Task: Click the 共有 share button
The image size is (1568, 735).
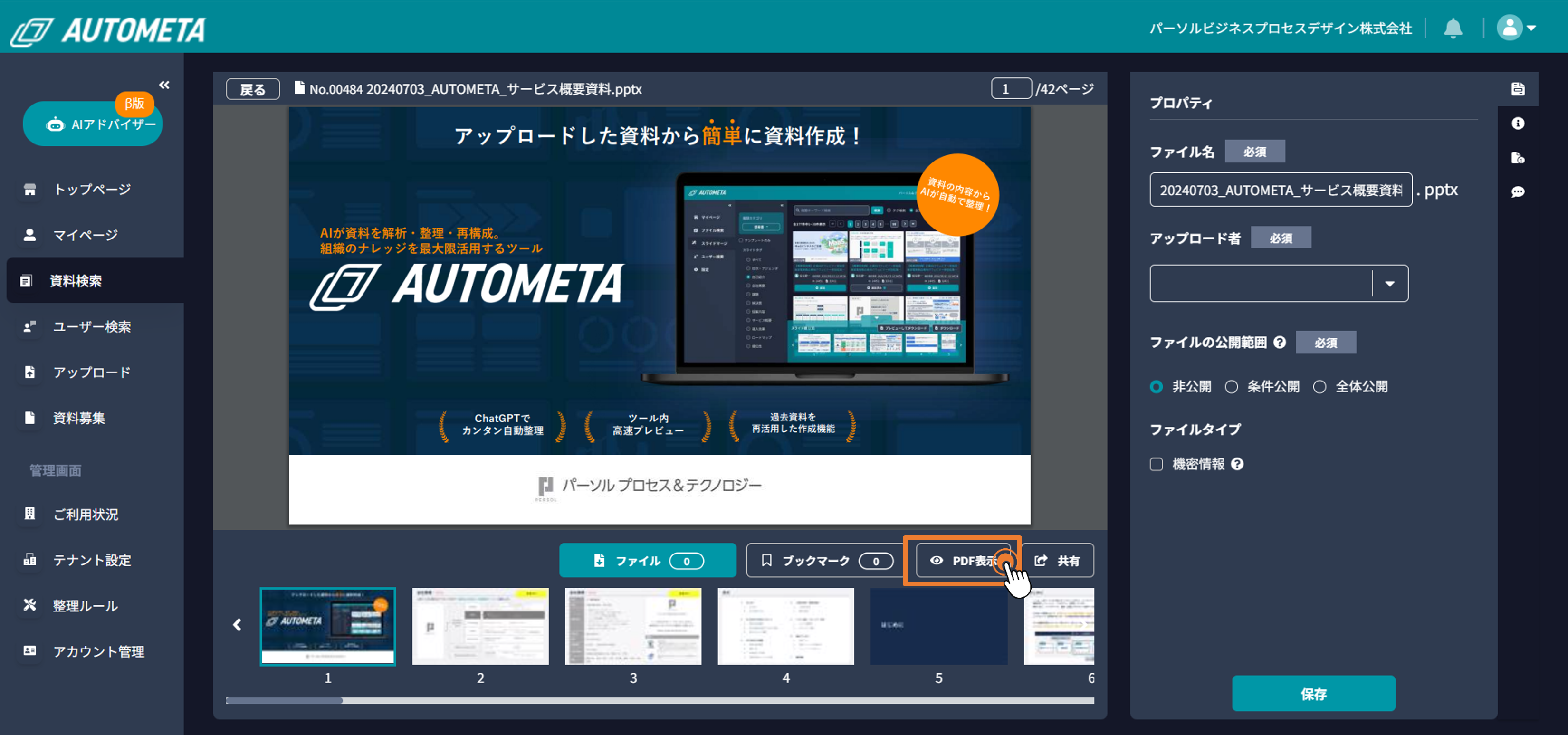Action: coord(1058,560)
